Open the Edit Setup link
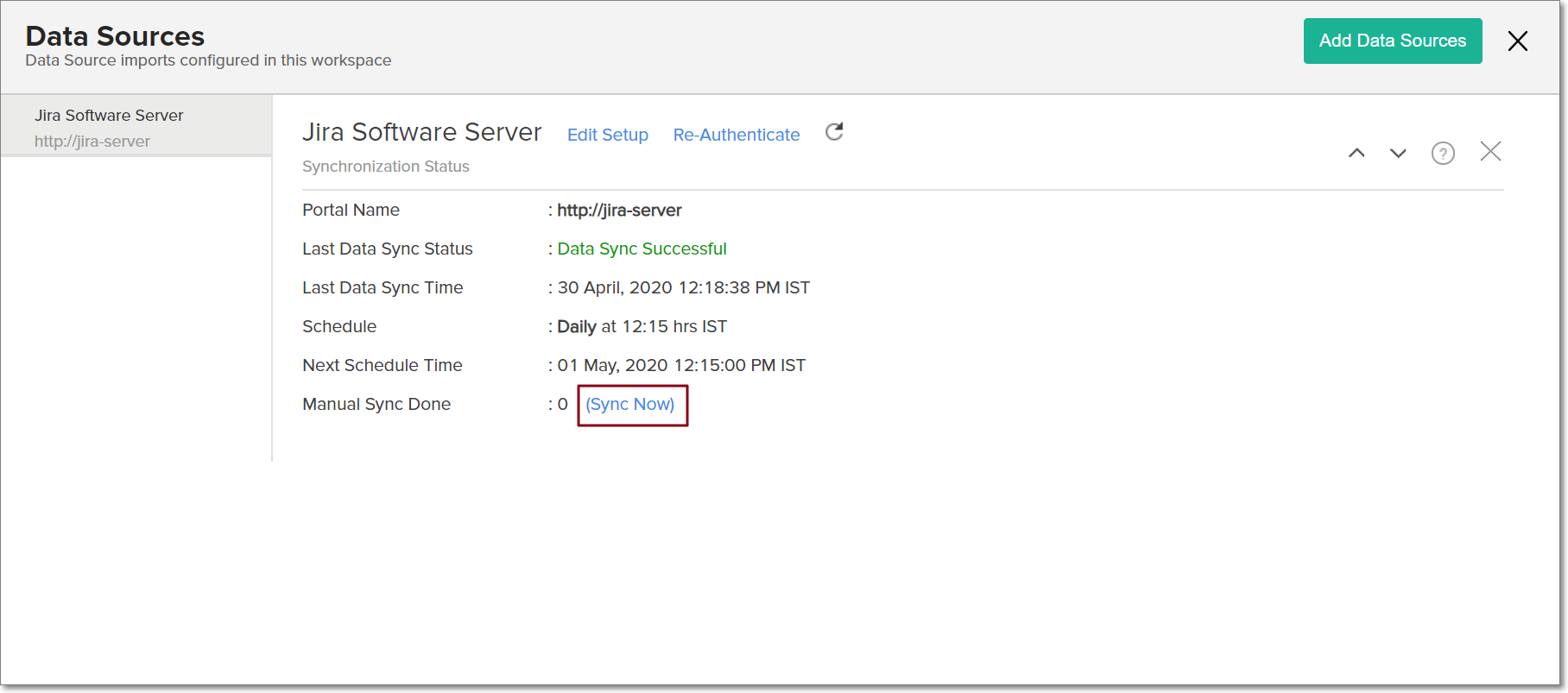1568x693 pixels. tap(607, 135)
